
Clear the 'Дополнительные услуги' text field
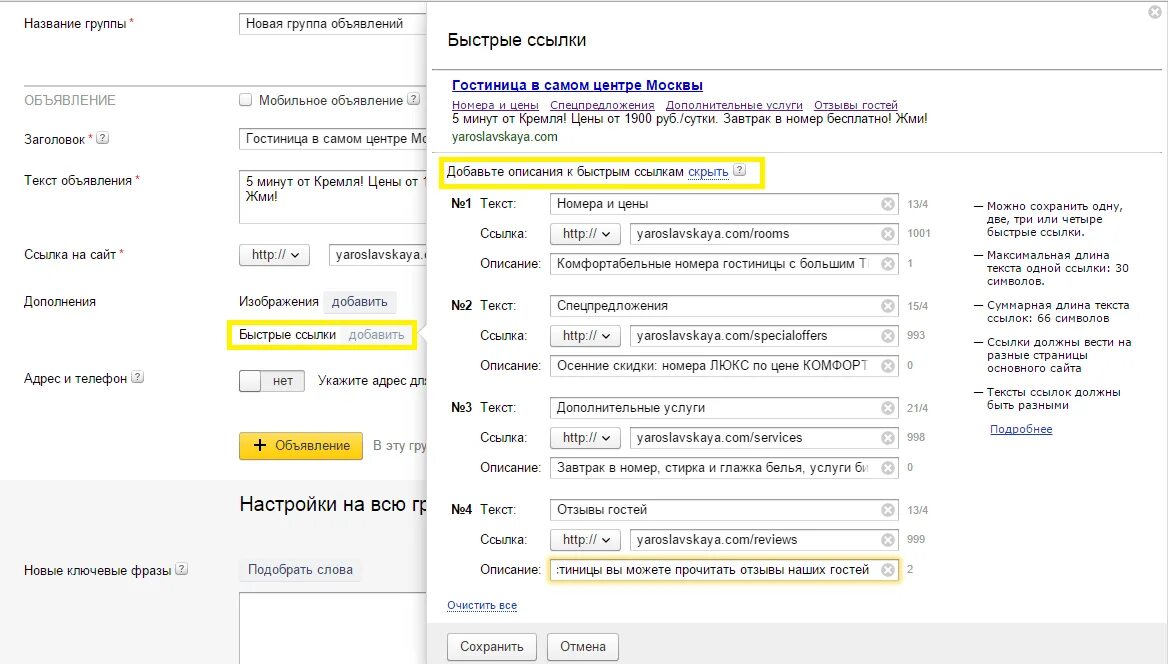point(887,408)
